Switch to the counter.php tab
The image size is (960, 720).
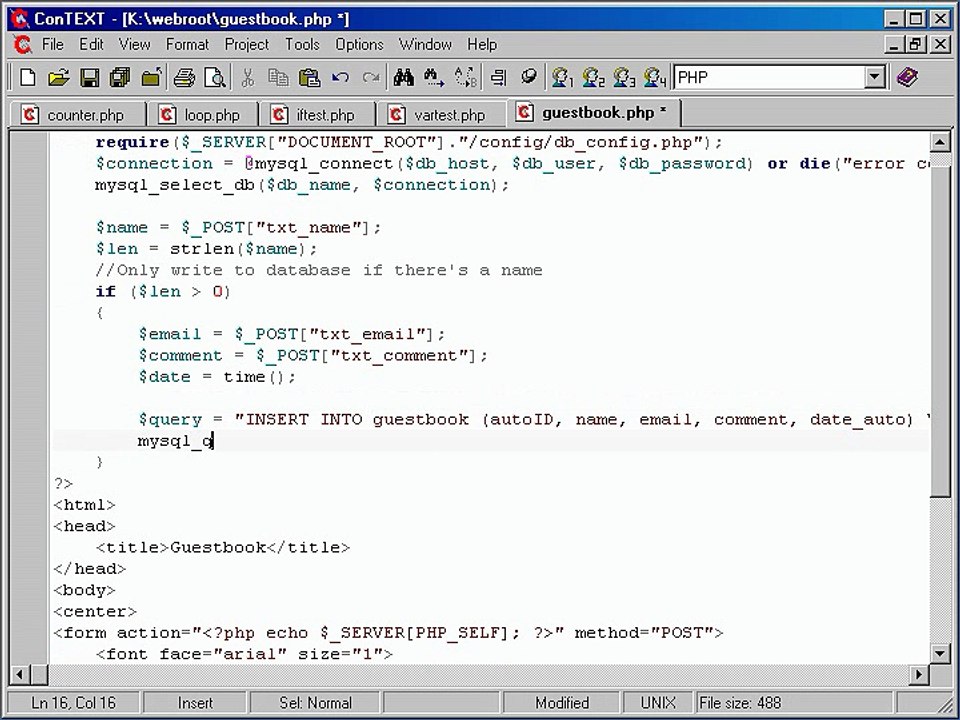(77, 114)
